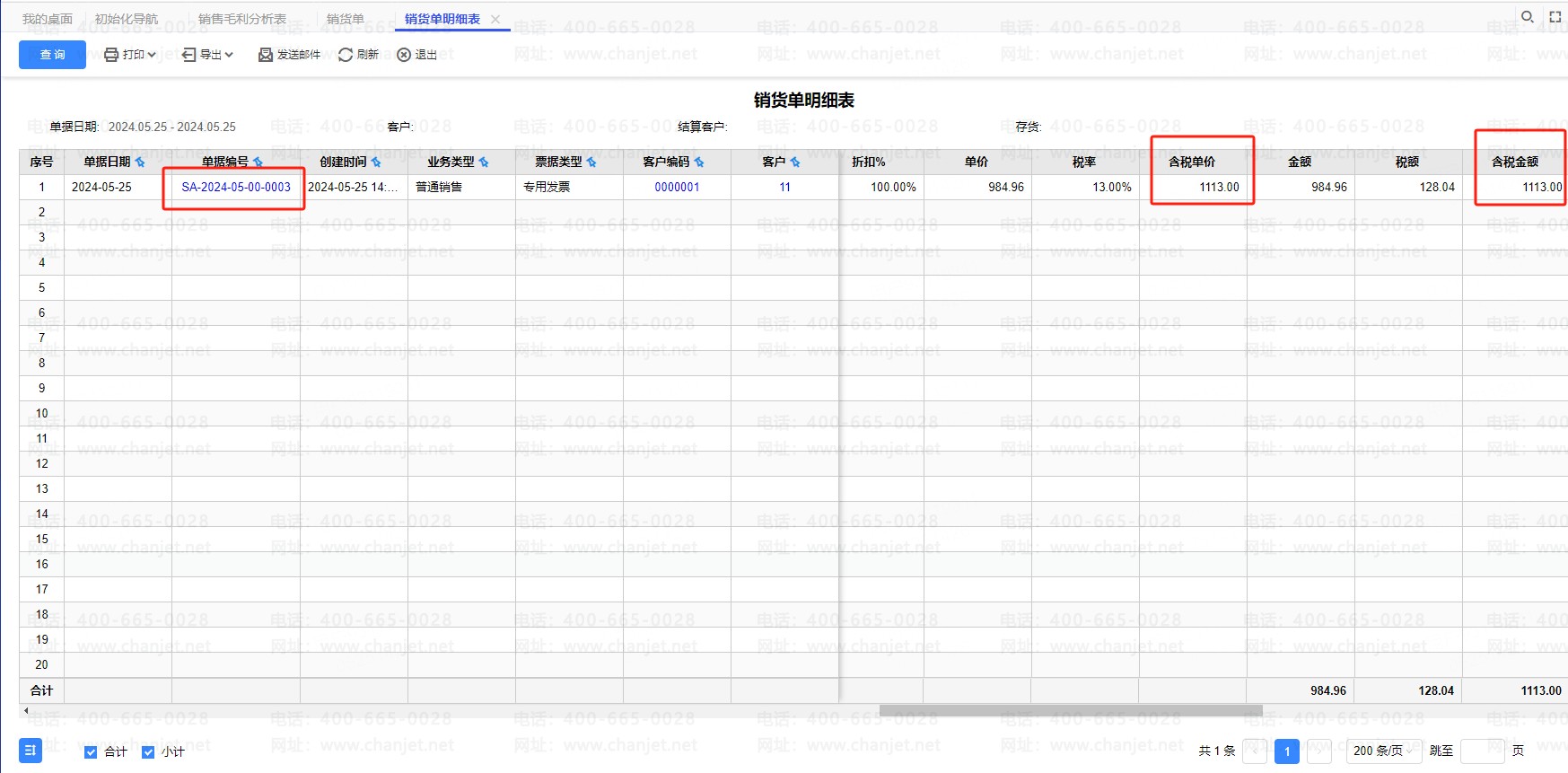The width and height of the screenshot is (1568, 773).
Task: Select page 1 in pagination
Action: [x=1287, y=751]
